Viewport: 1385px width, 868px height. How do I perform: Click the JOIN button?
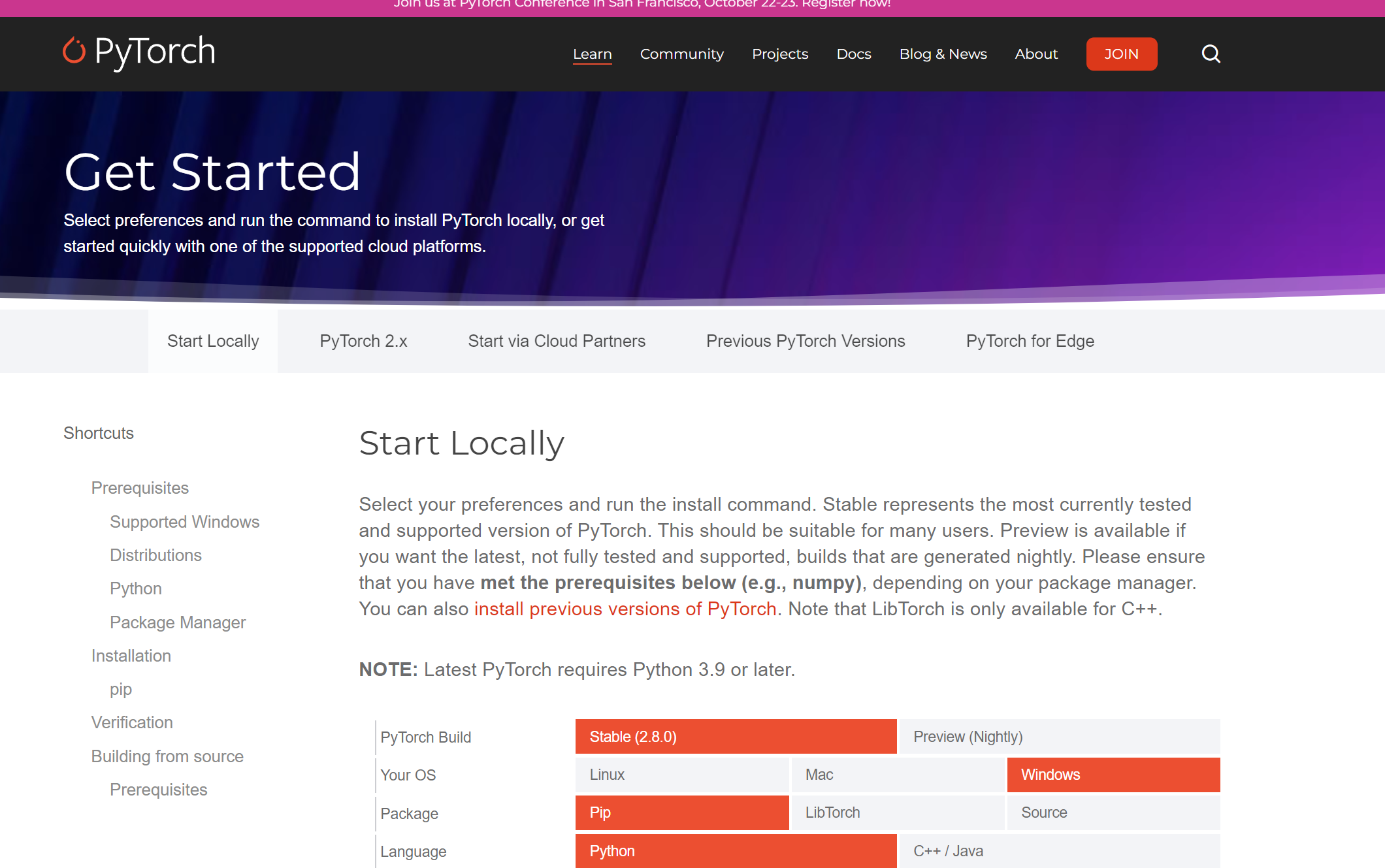pos(1122,54)
